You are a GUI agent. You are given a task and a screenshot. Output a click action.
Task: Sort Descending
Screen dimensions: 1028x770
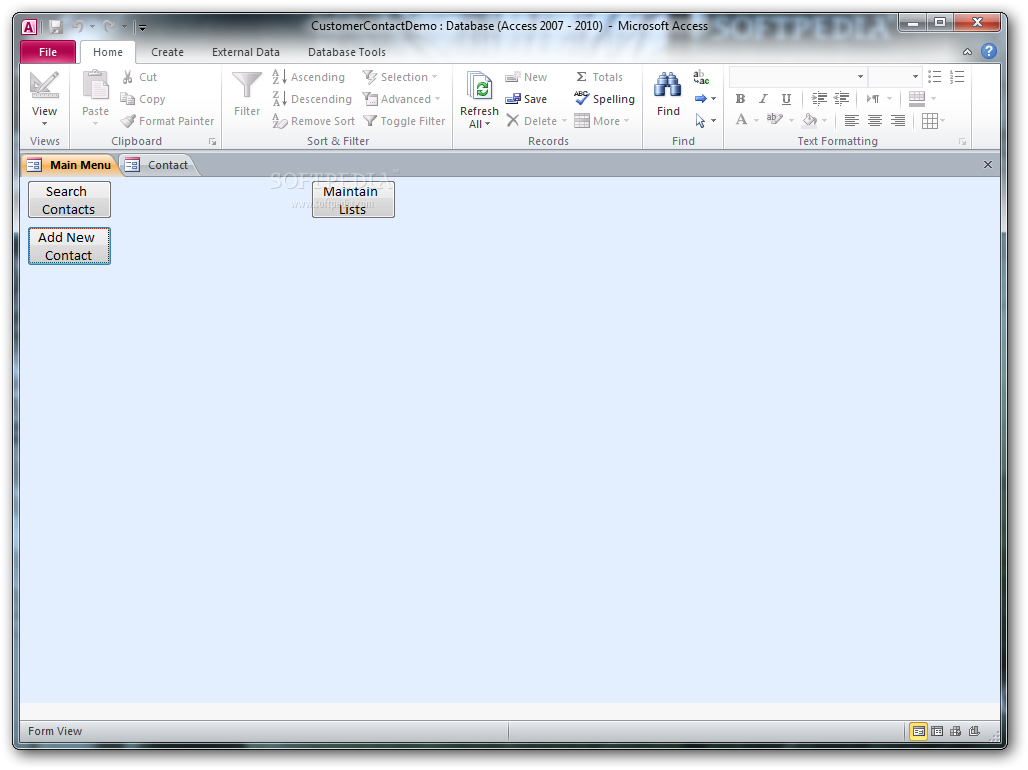coord(311,99)
